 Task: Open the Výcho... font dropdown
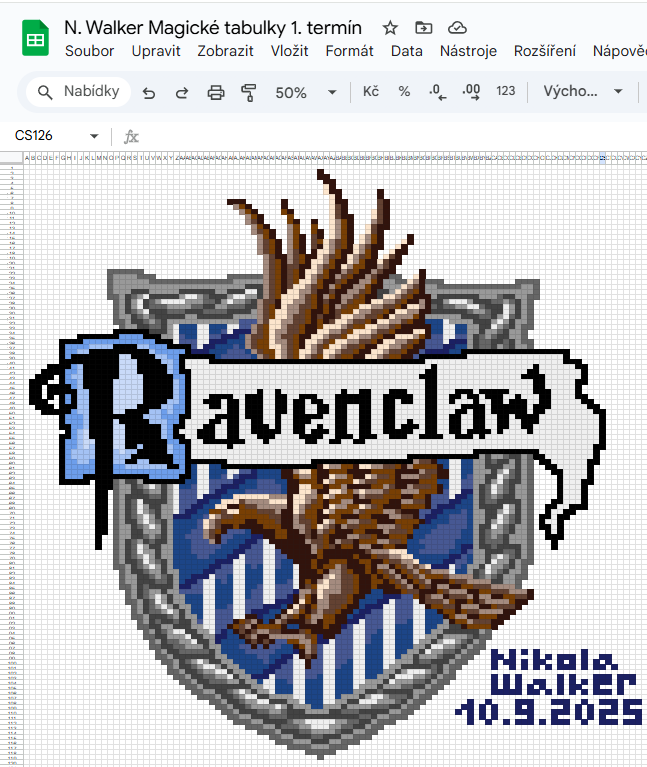point(582,91)
